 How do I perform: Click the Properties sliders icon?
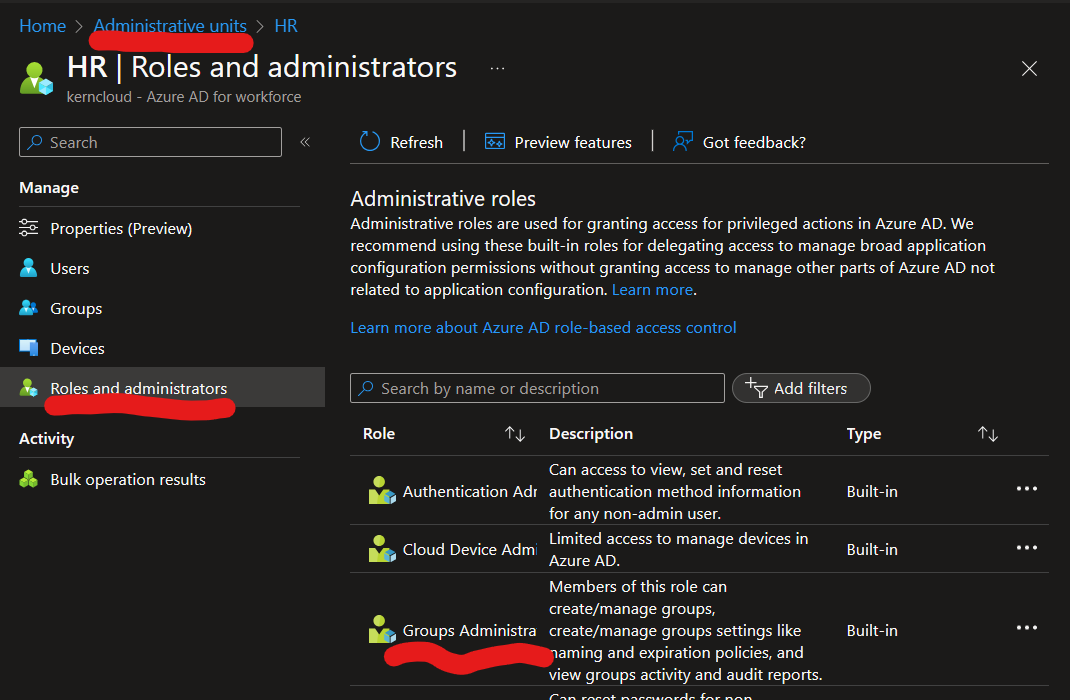(29, 228)
